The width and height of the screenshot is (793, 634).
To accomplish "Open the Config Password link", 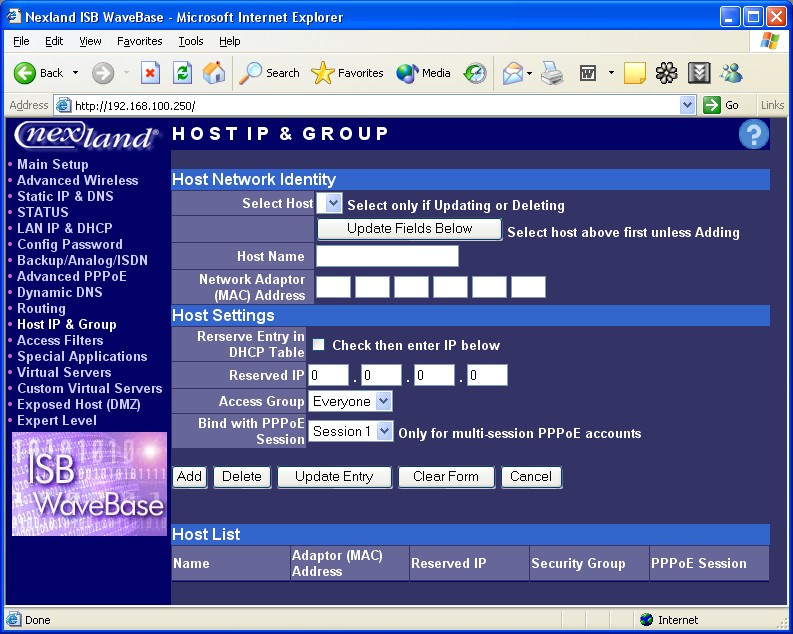I will (70, 244).
